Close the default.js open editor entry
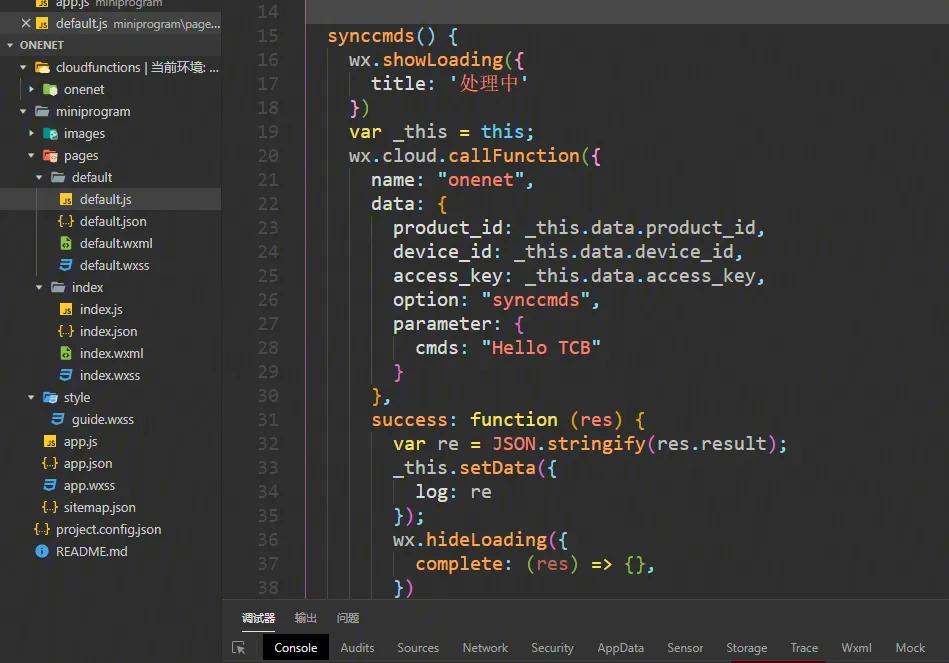 26,23
